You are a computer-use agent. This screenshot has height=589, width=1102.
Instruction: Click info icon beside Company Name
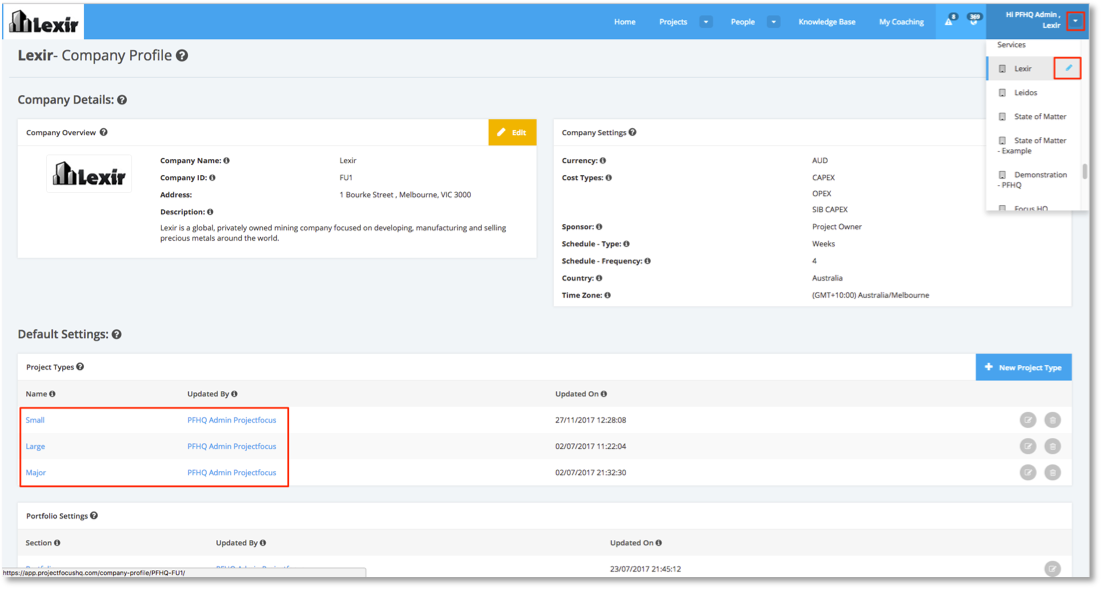tap(226, 161)
